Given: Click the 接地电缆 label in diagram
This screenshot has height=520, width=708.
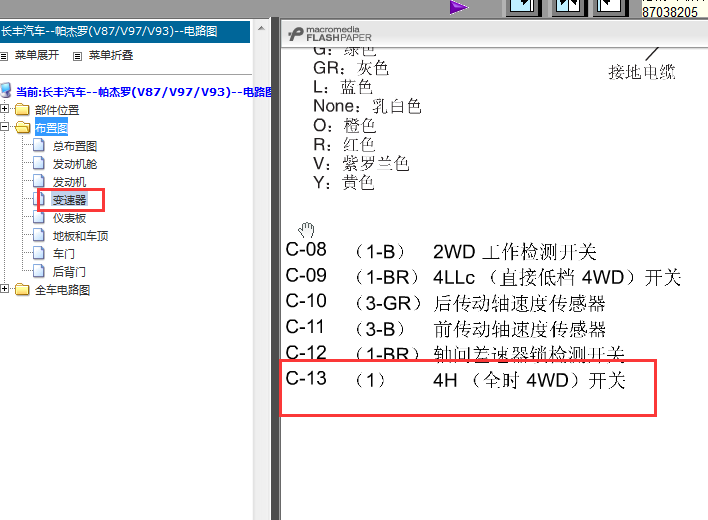Looking at the screenshot, I should click(x=642, y=72).
